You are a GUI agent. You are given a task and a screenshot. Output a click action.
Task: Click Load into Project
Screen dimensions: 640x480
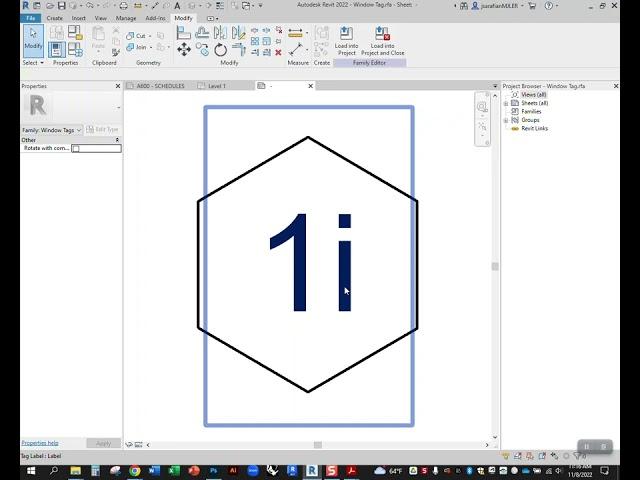(x=346, y=41)
